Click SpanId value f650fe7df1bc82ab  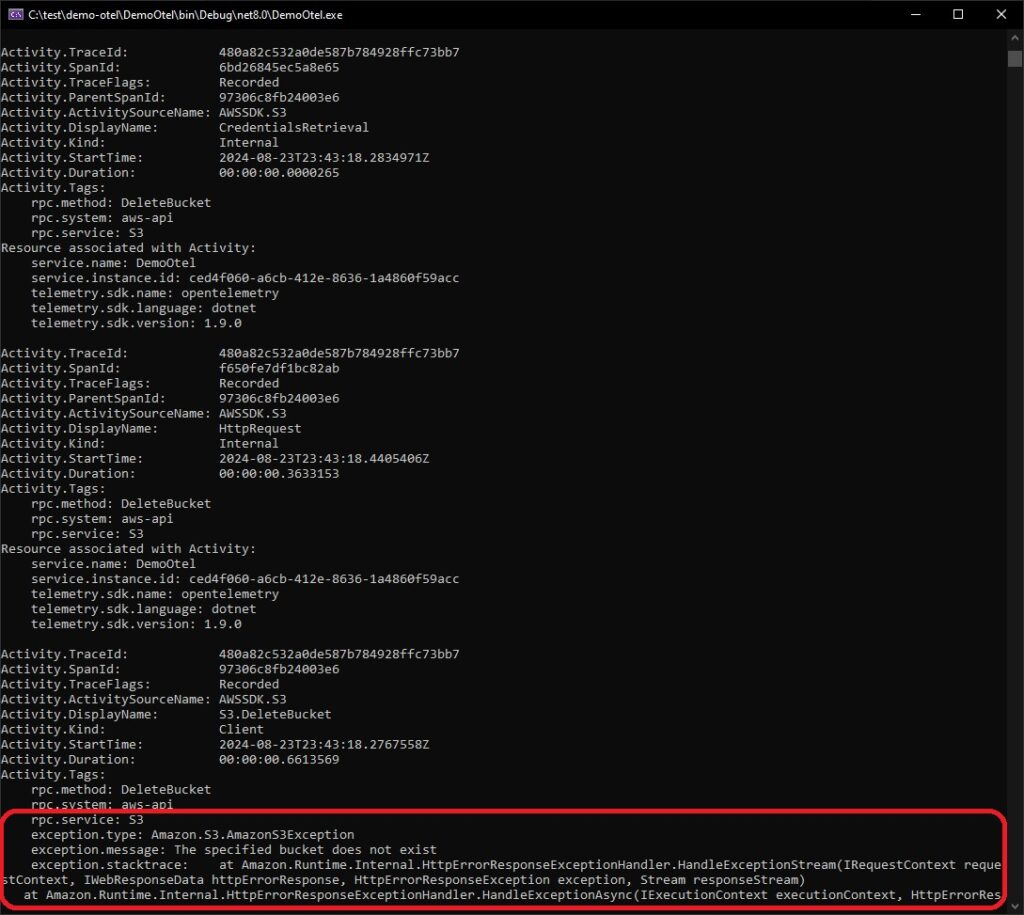click(x=279, y=368)
